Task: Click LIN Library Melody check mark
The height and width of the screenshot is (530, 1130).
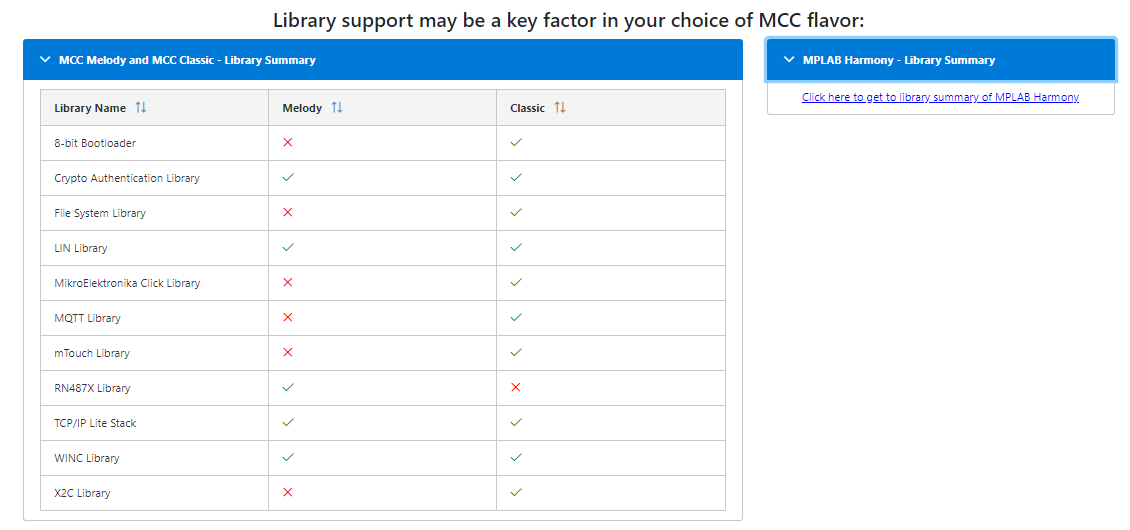Action: (x=288, y=248)
